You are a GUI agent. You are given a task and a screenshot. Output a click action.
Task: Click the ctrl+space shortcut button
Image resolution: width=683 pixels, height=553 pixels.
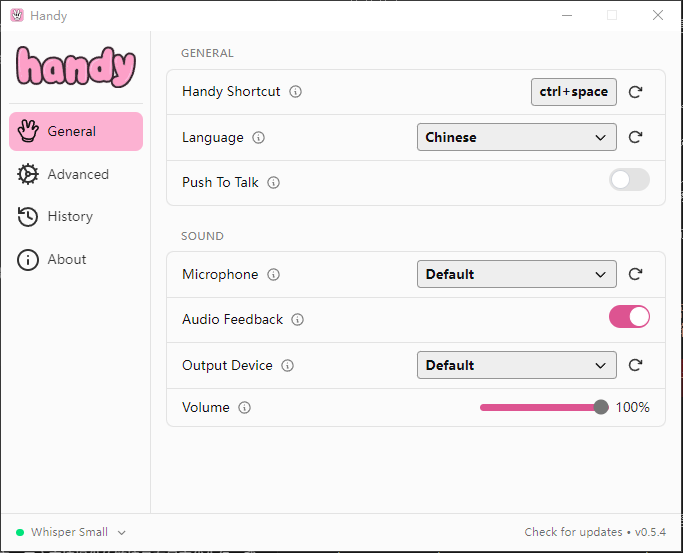tap(573, 92)
